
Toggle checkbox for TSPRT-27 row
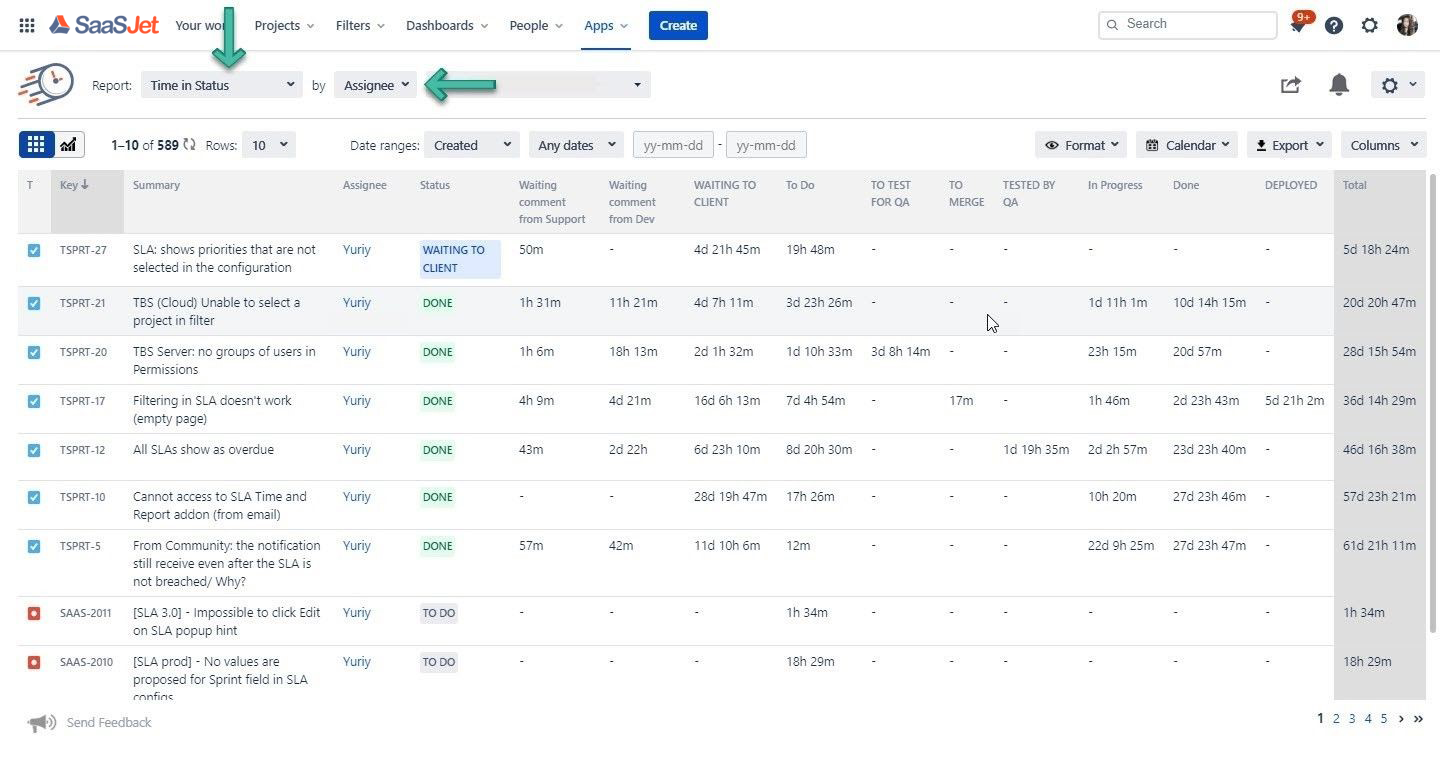click(x=34, y=251)
